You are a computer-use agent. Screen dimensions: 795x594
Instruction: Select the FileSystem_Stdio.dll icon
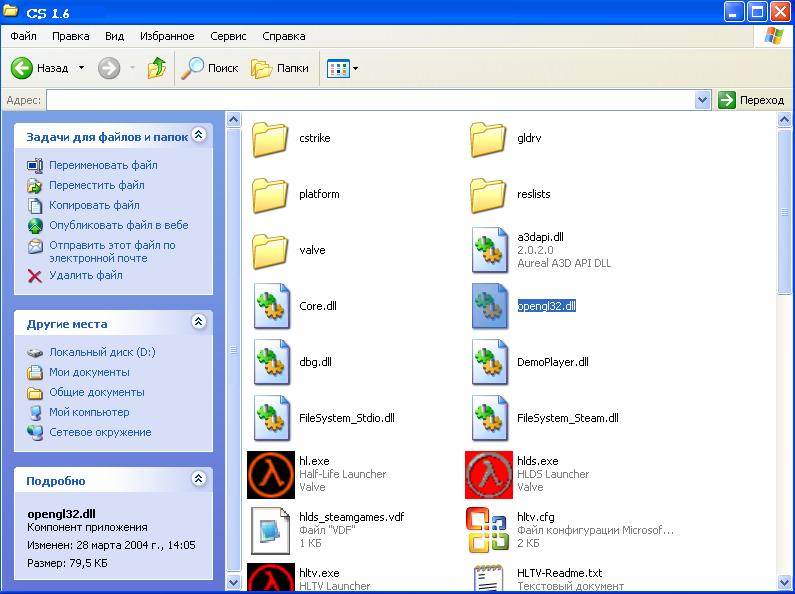tap(272, 418)
